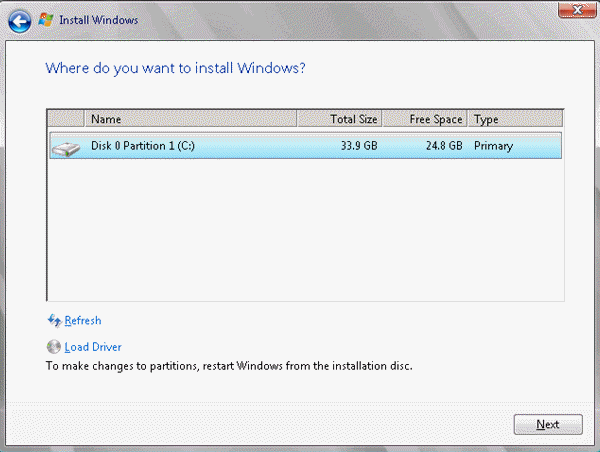Sort by the Free Space column header

(x=424, y=119)
